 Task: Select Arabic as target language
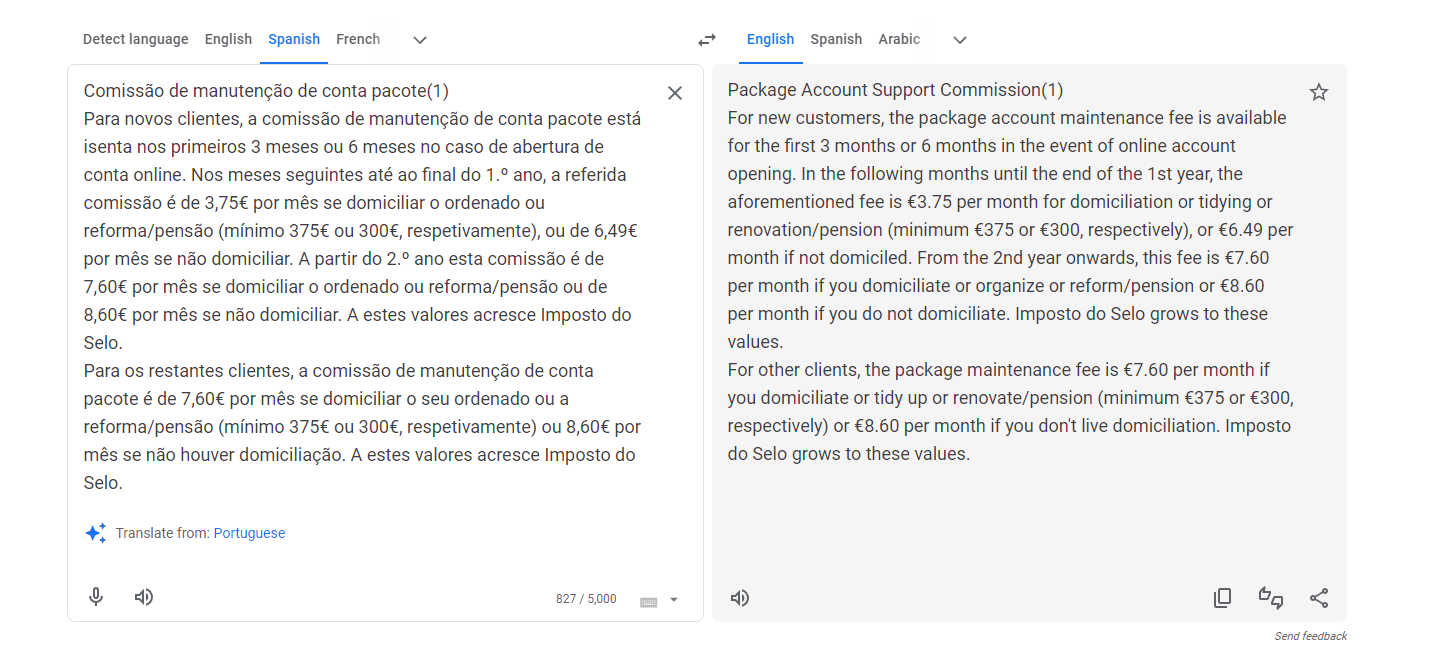(899, 39)
